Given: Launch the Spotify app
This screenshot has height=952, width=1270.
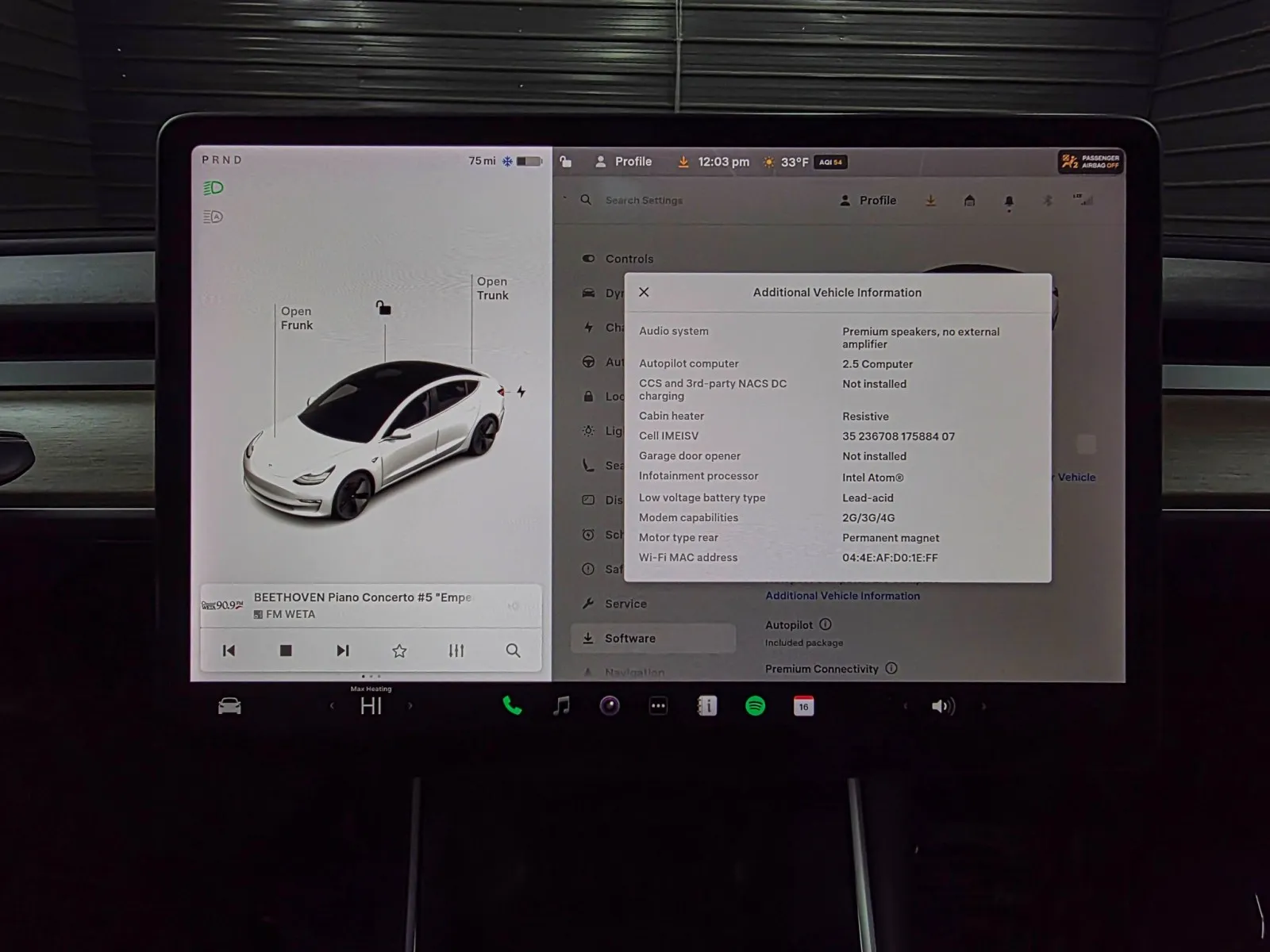Looking at the screenshot, I should click(x=755, y=706).
